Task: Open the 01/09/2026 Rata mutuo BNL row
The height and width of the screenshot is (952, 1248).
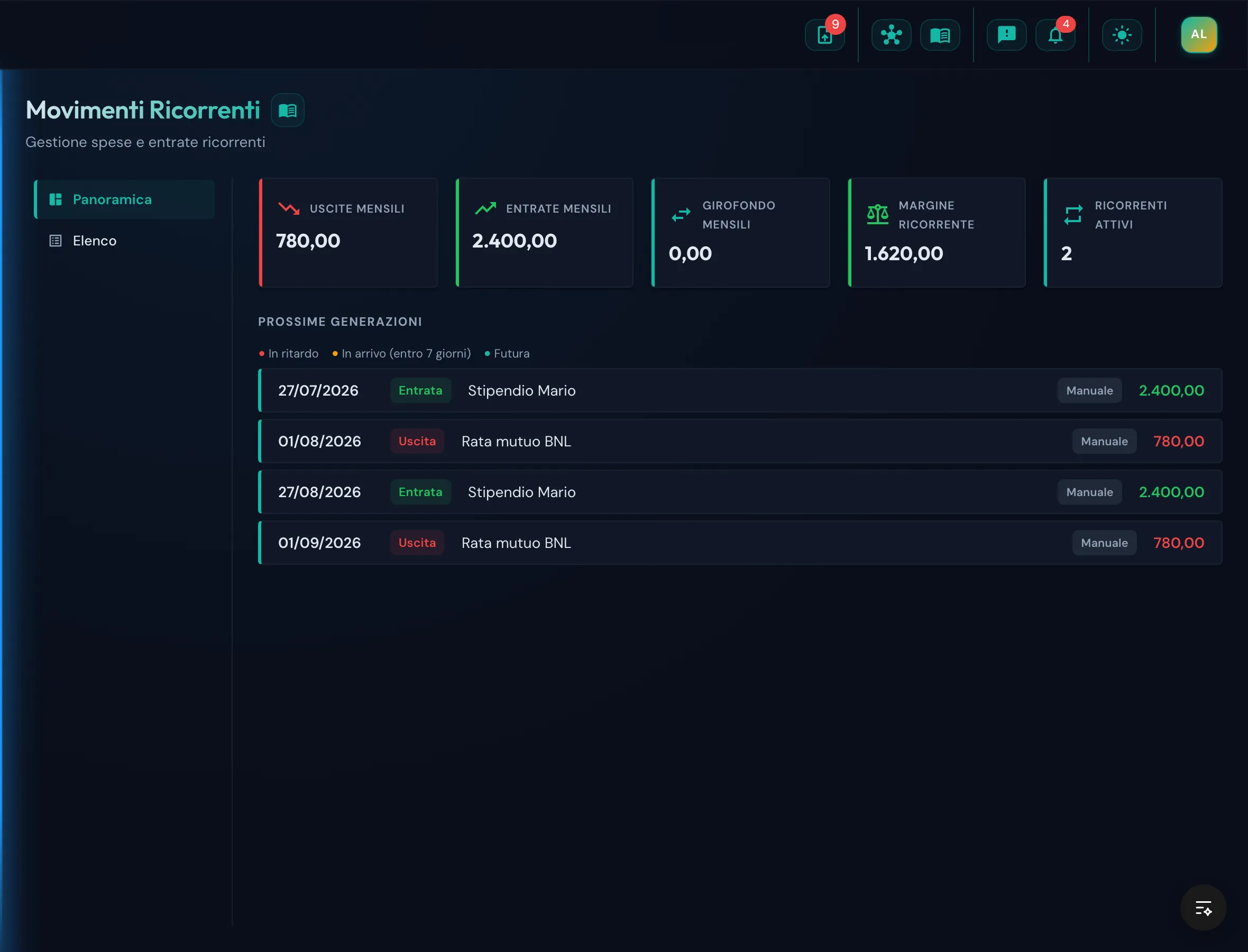Action: (740, 543)
